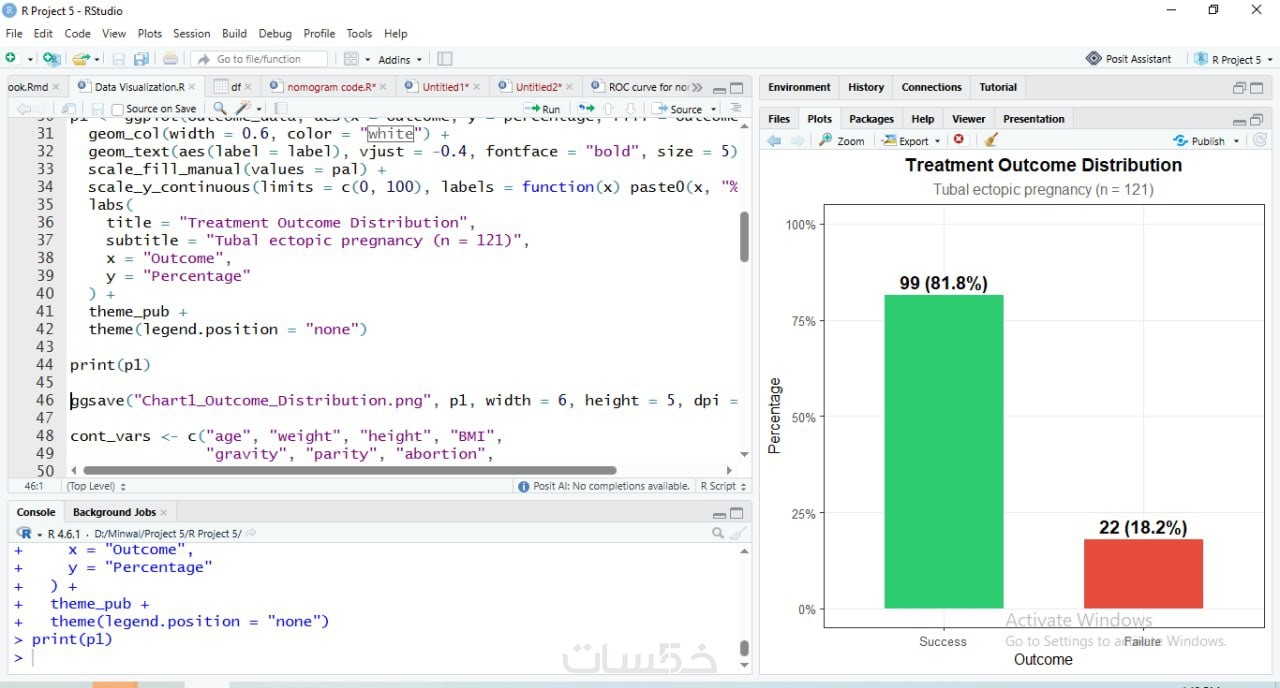This screenshot has height=688, width=1280.
Task: Expand the R Project 5 project menu
Action: pos(1235,59)
